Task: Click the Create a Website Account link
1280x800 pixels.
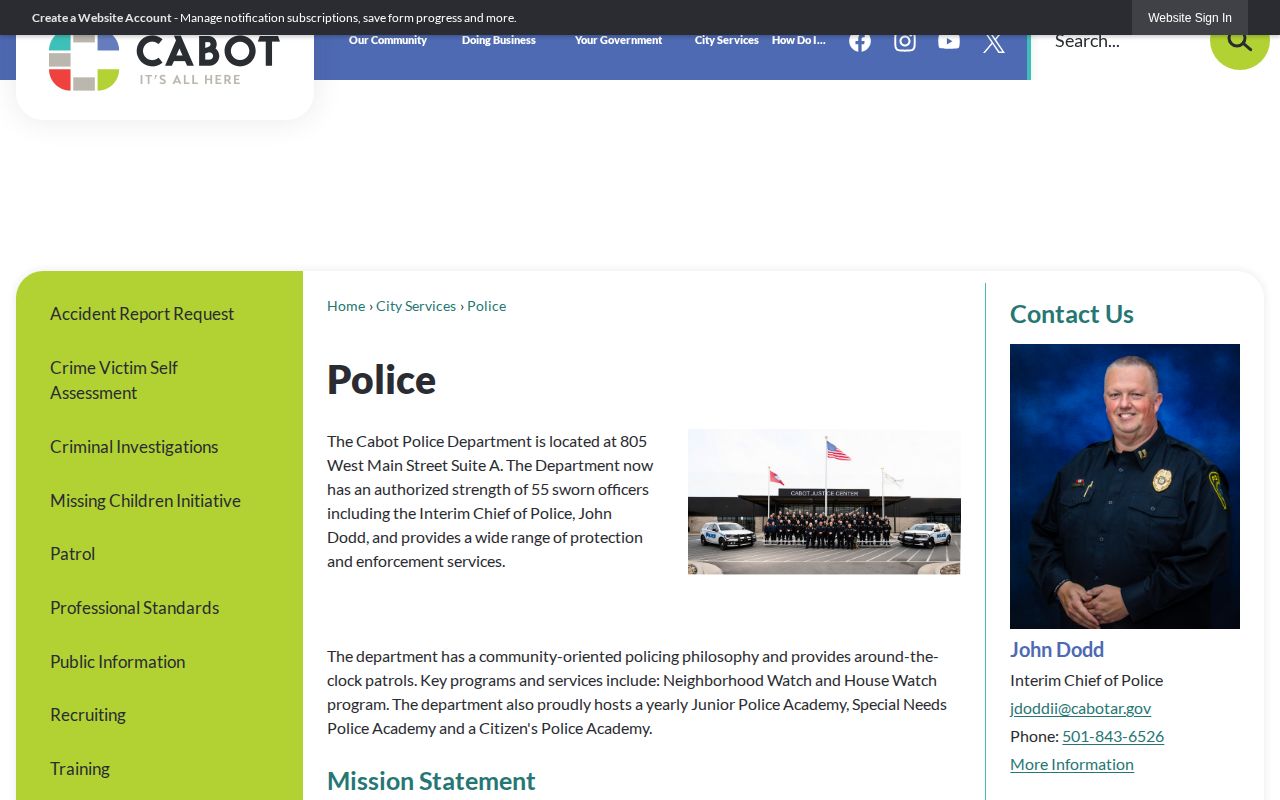Action: click(102, 18)
